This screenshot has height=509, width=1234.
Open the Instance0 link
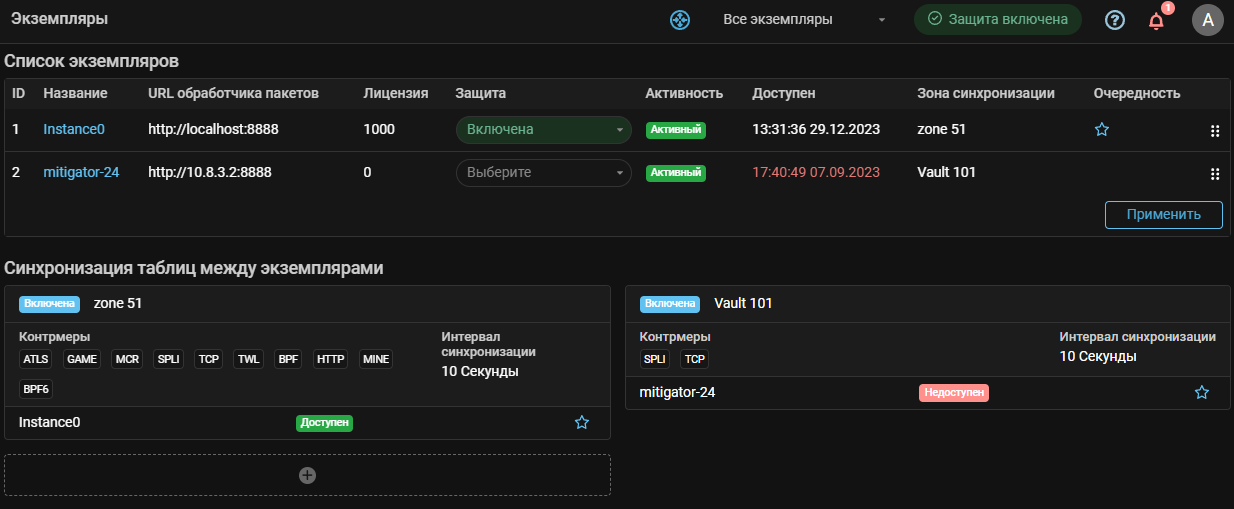coord(74,129)
